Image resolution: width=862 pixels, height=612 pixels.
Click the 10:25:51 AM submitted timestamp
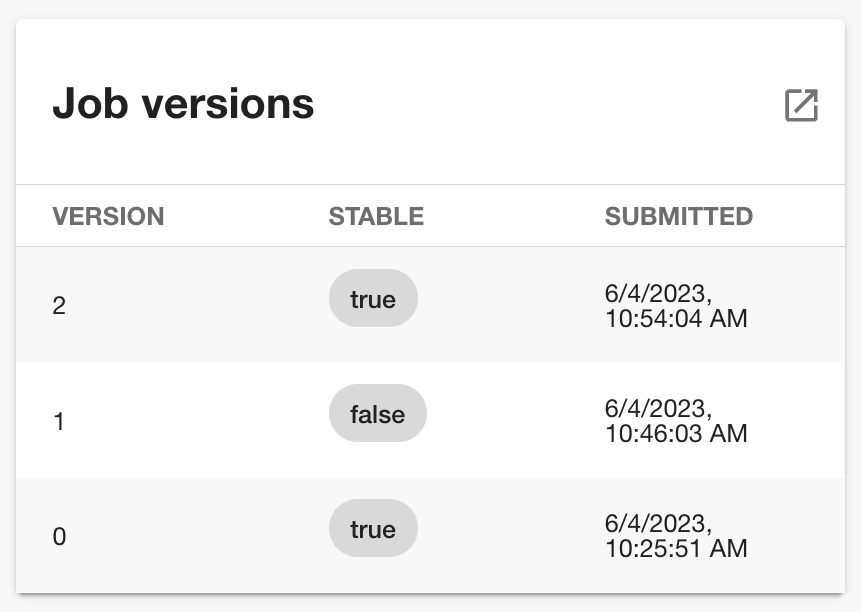pos(676,548)
